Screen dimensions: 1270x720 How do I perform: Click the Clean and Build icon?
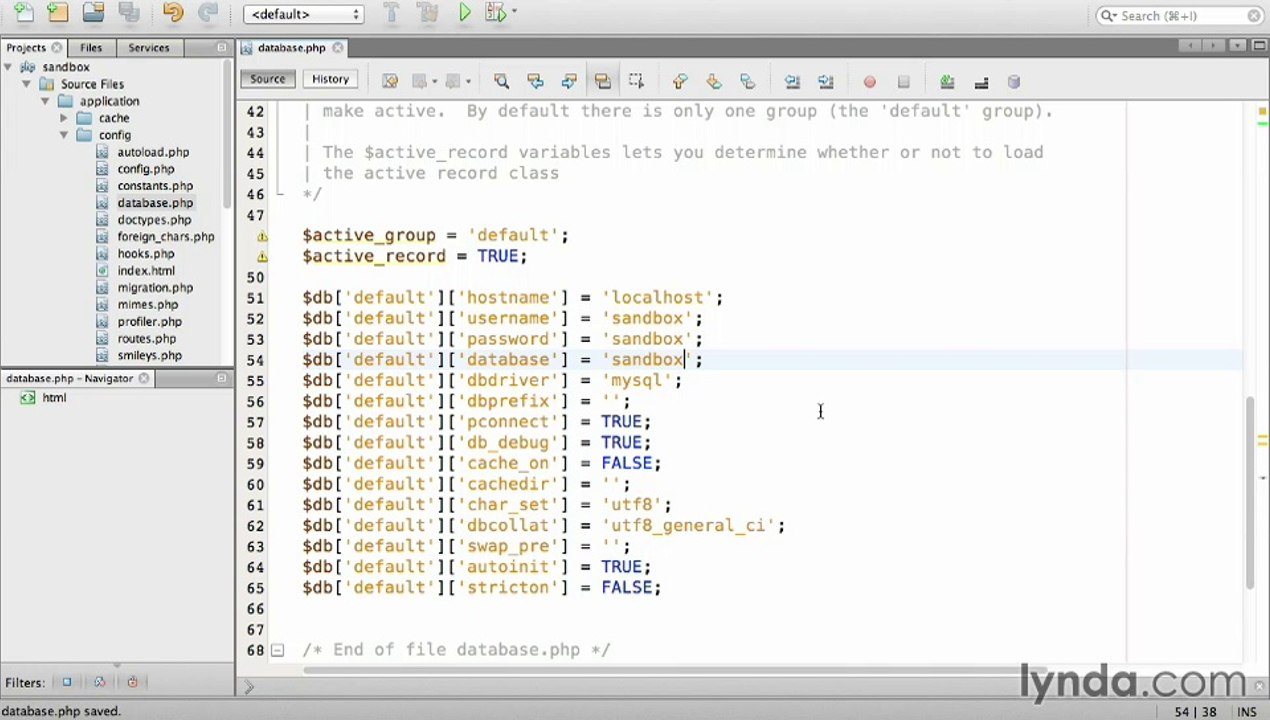(x=428, y=13)
